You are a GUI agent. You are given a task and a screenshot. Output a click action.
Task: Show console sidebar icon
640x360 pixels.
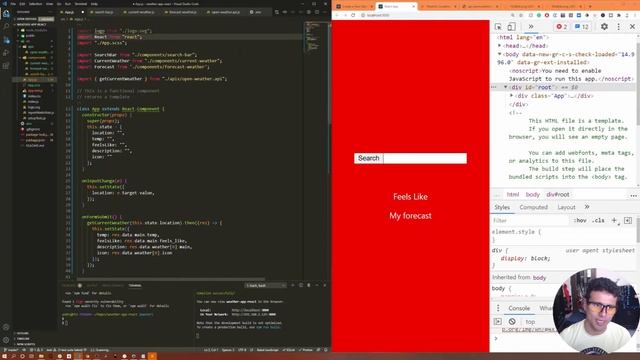click(x=498, y=322)
